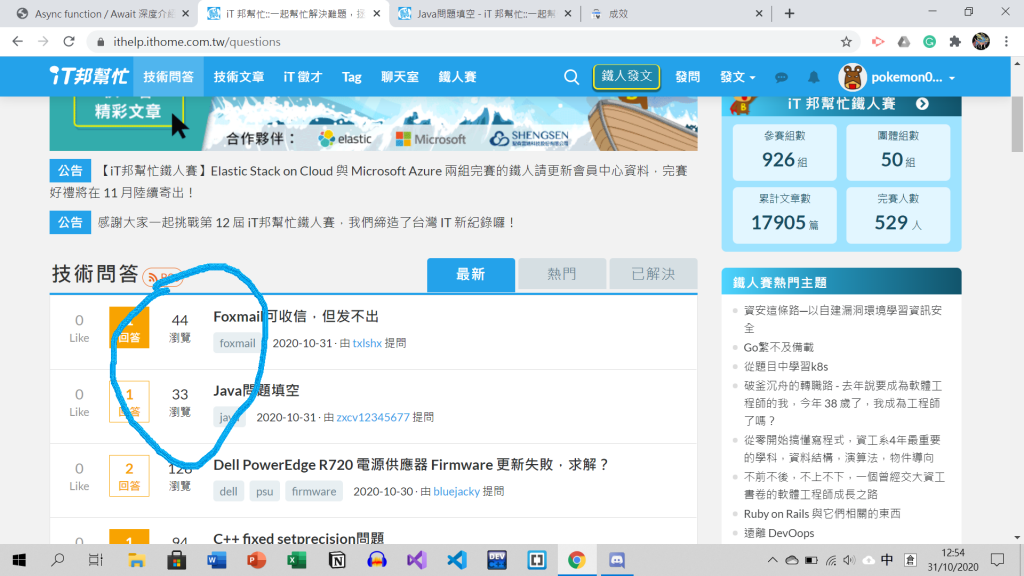Image resolution: width=1024 pixels, height=576 pixels.
Task: Show hidden system tray icons
Action: click(x=773, y=560)
